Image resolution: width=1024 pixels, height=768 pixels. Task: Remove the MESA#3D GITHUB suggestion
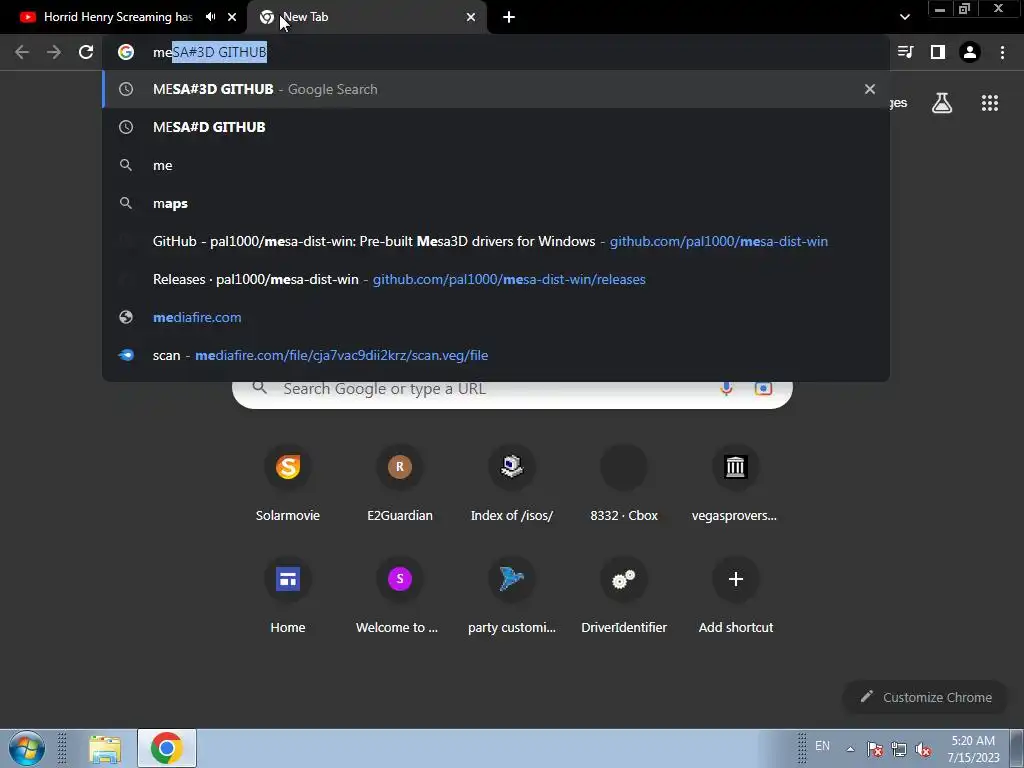tap(870, 89)
